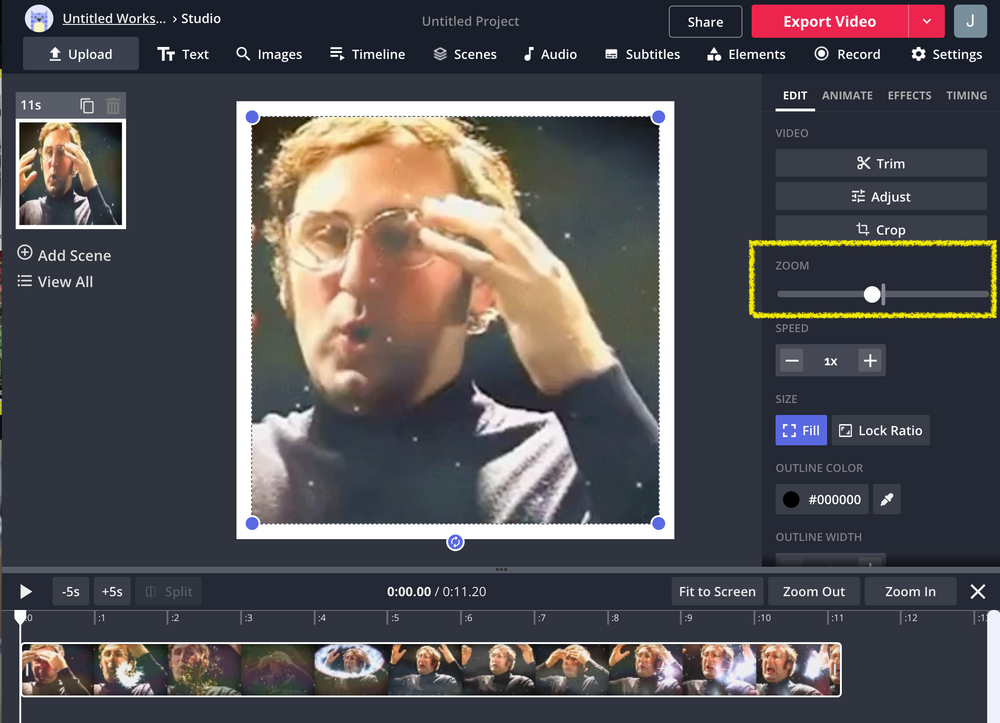Duplicate the 11s scene

[86, 104]
